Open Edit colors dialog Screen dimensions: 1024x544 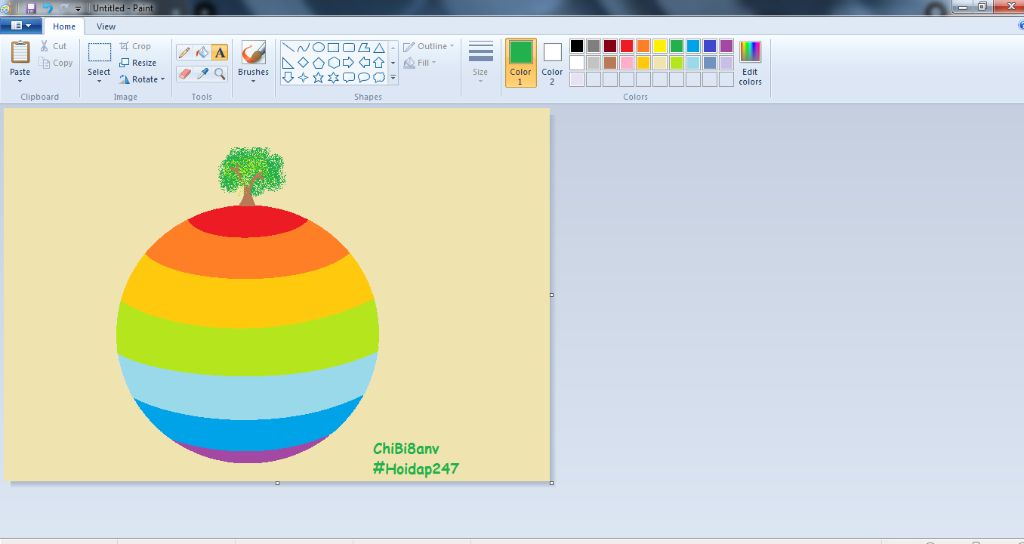750,63
